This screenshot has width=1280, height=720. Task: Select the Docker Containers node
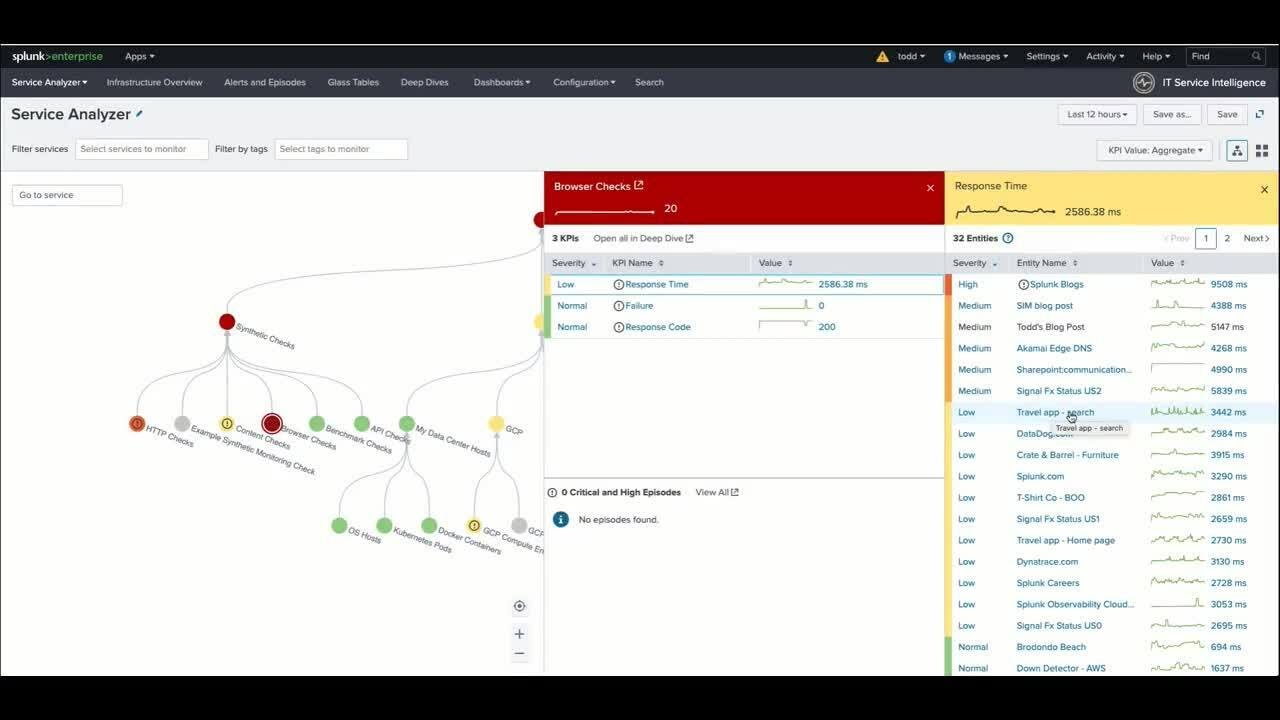point(429,526)
